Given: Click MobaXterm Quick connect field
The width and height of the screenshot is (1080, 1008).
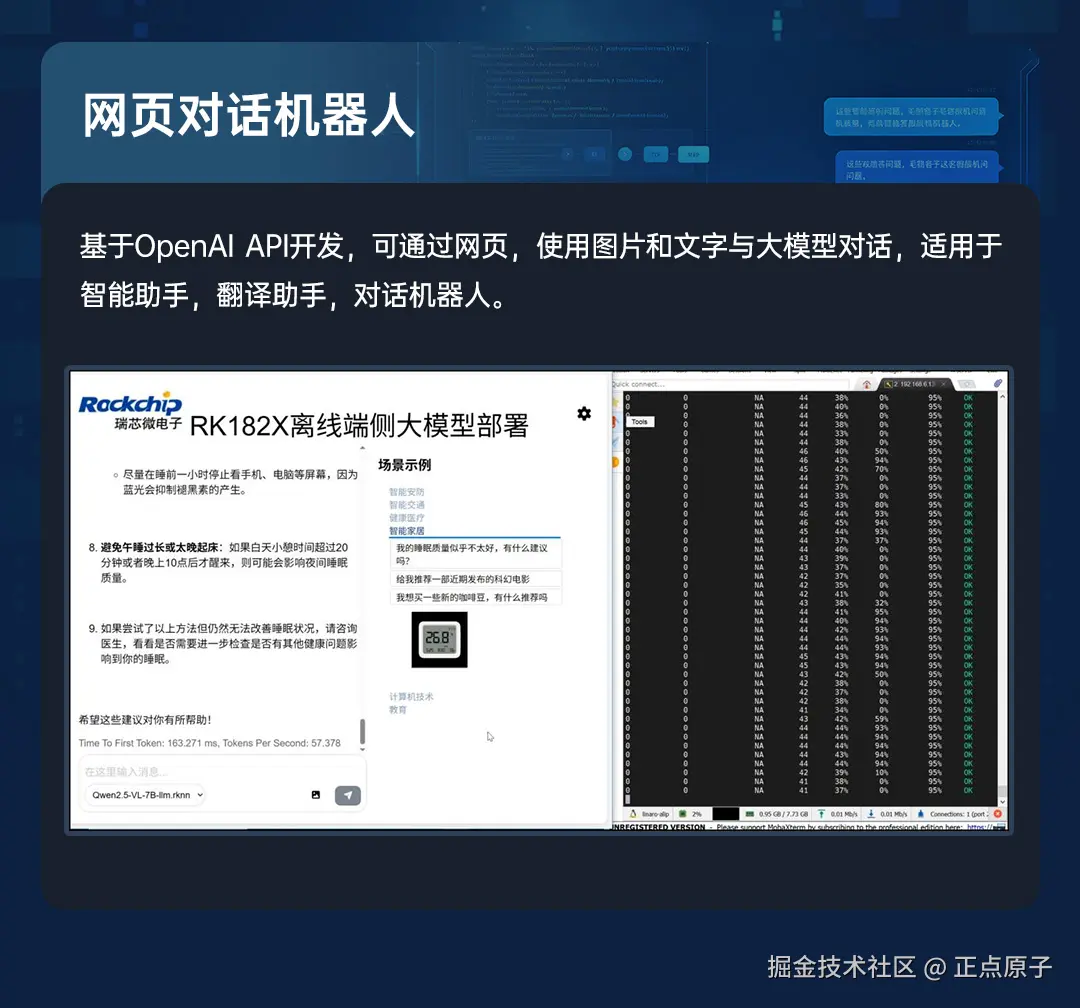Looking at the screenshot, I should pos(730,384).
